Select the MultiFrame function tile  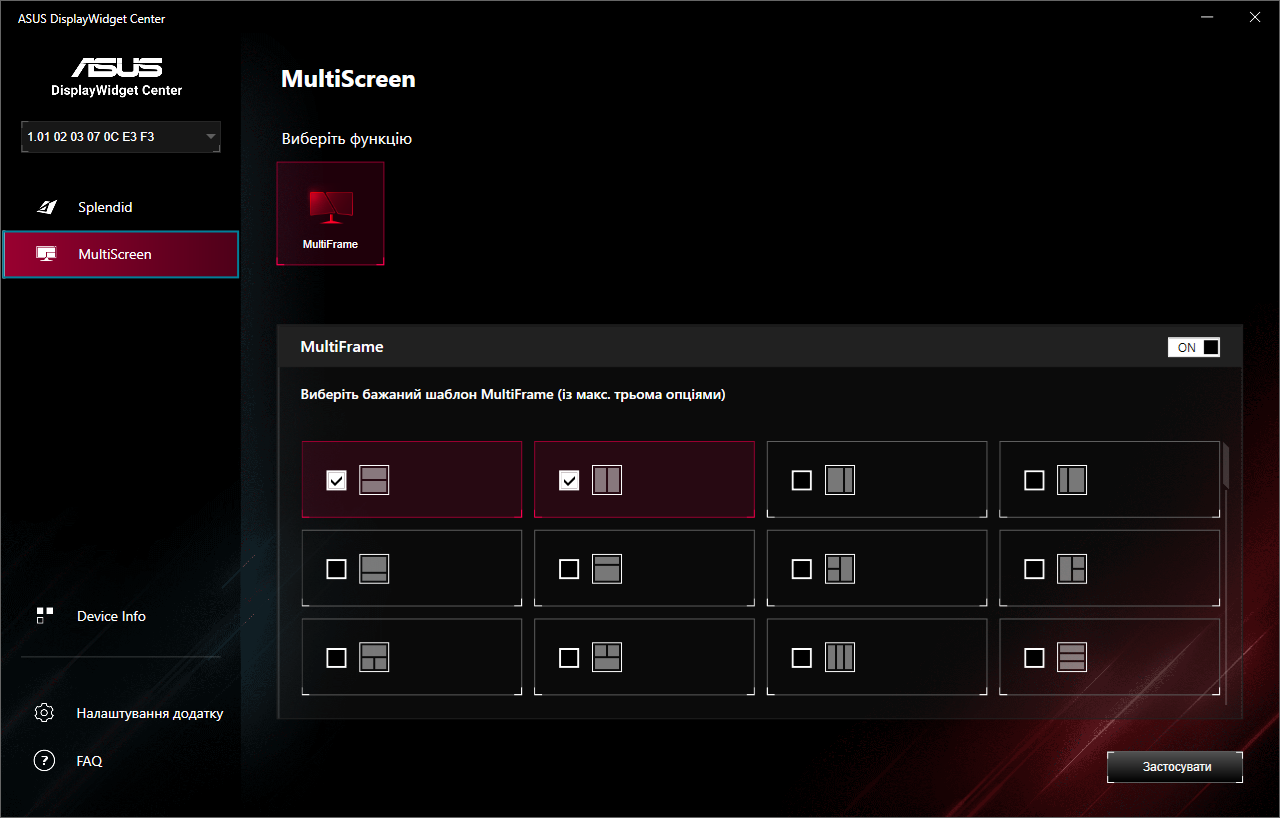pyautogui.click(x=330, y=214)
